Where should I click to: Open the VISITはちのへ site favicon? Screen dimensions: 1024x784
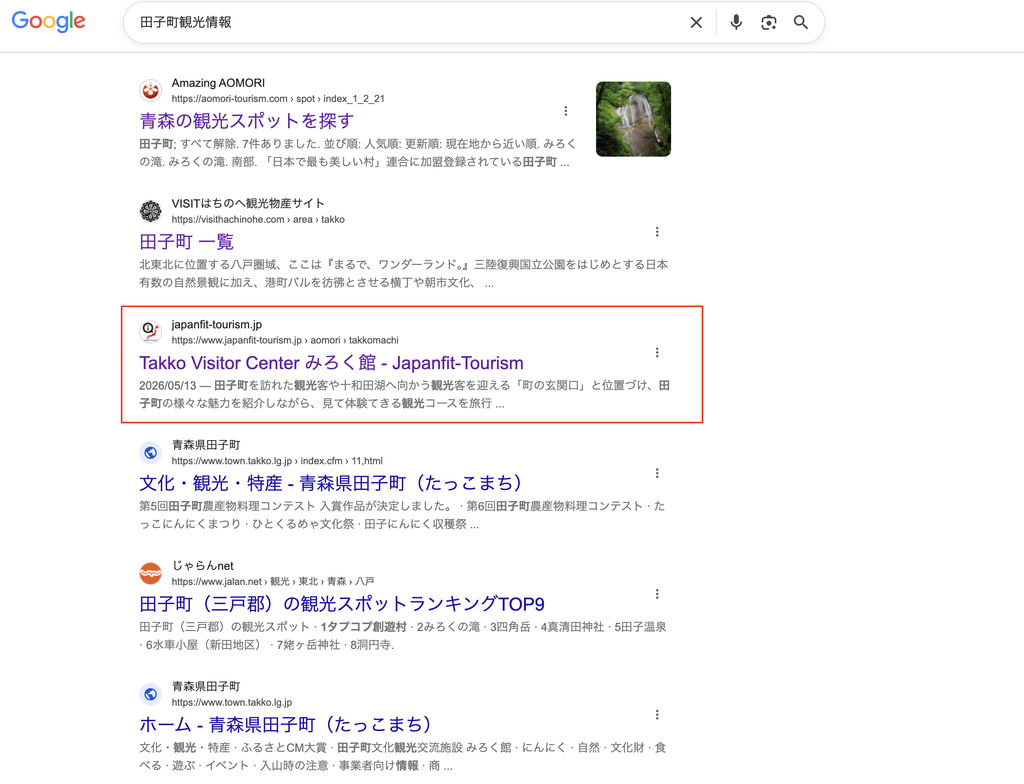[151, 211]
